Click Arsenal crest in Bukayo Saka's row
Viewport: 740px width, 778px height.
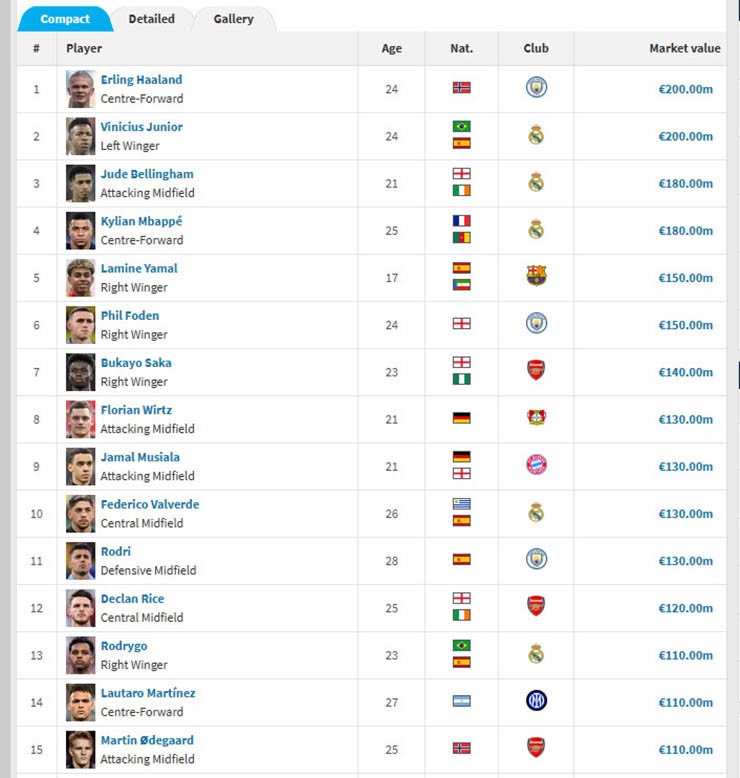pyautogui.click(x=536, y=371)
